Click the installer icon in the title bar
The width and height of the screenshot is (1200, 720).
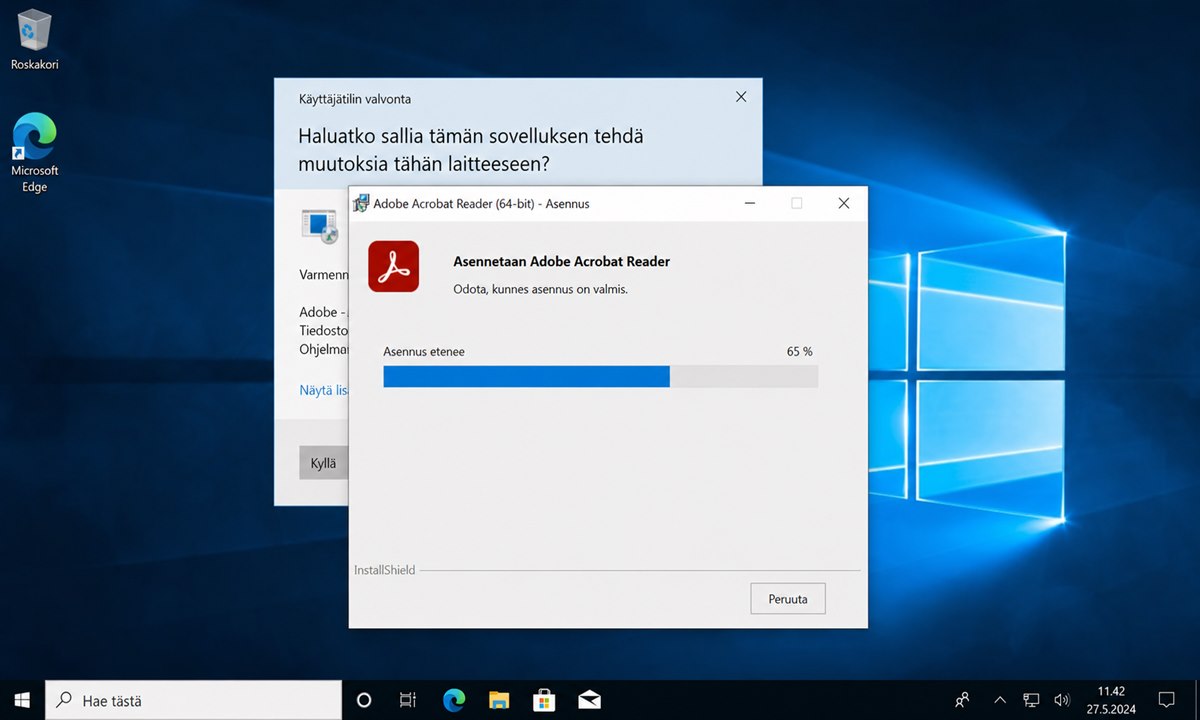click(361, 203)
